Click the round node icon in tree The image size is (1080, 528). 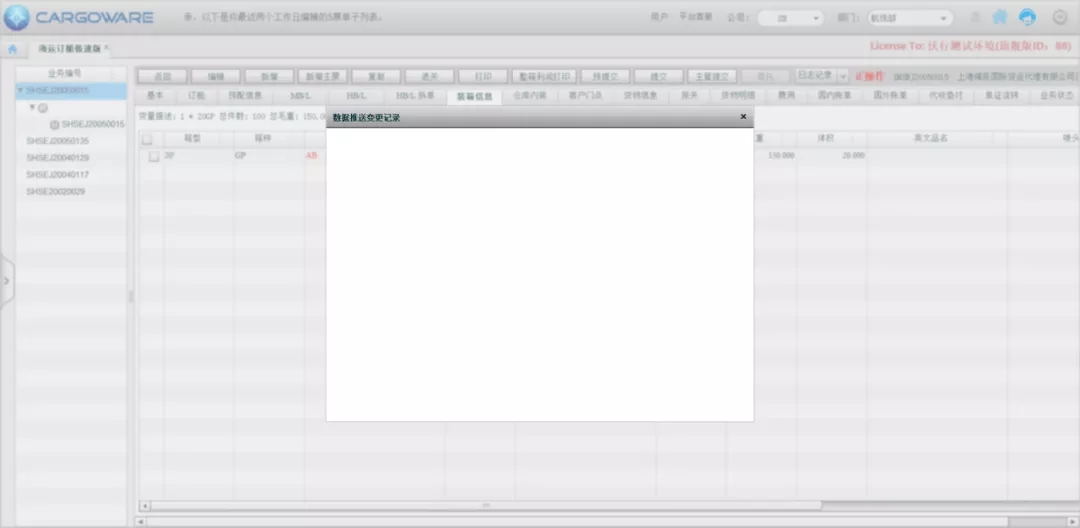coord(43,108)
